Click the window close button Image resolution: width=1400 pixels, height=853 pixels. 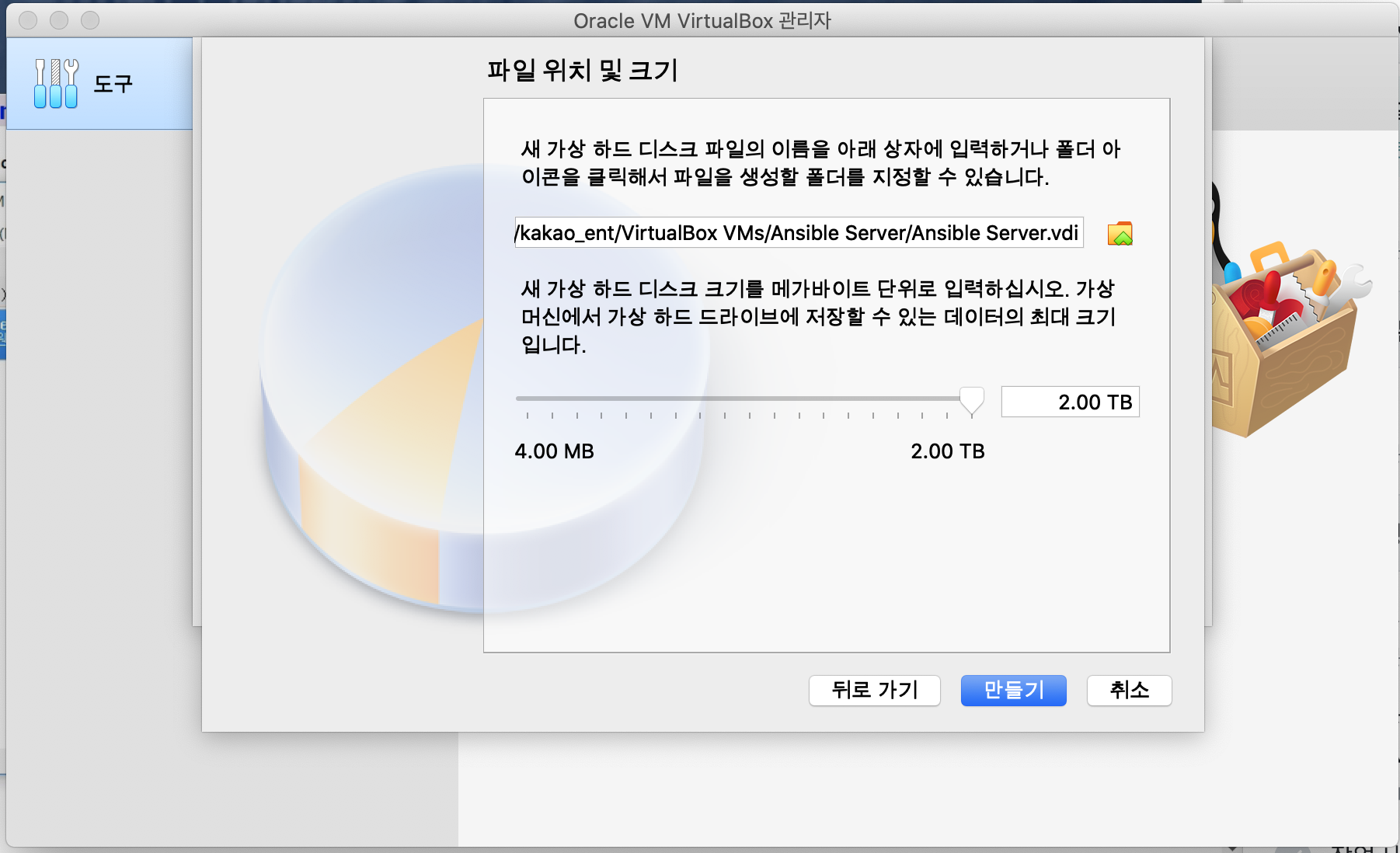pos(28,20)
